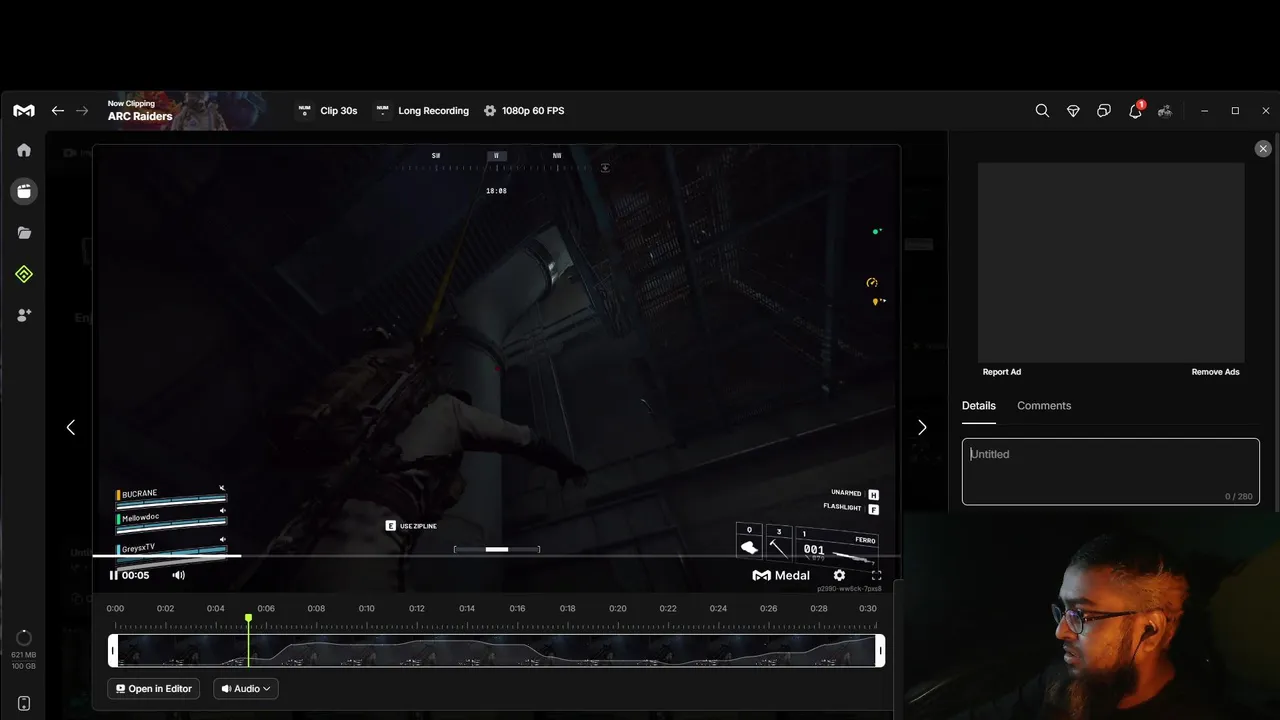Open the Clips library sidebar icon
This screenshot has width=1280, height=720.
pyautogui.click(x=24, y=191)
